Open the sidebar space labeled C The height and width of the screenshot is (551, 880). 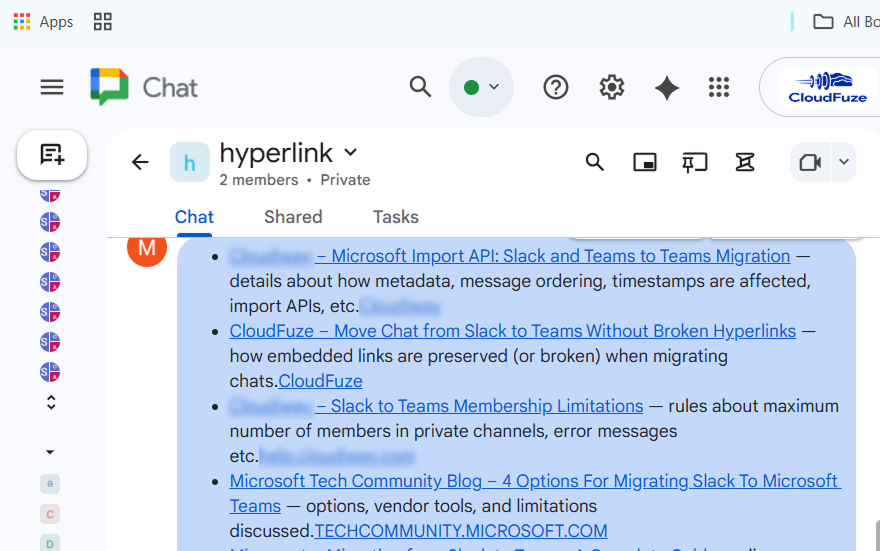pyautogui.click(x=50, y=514)
